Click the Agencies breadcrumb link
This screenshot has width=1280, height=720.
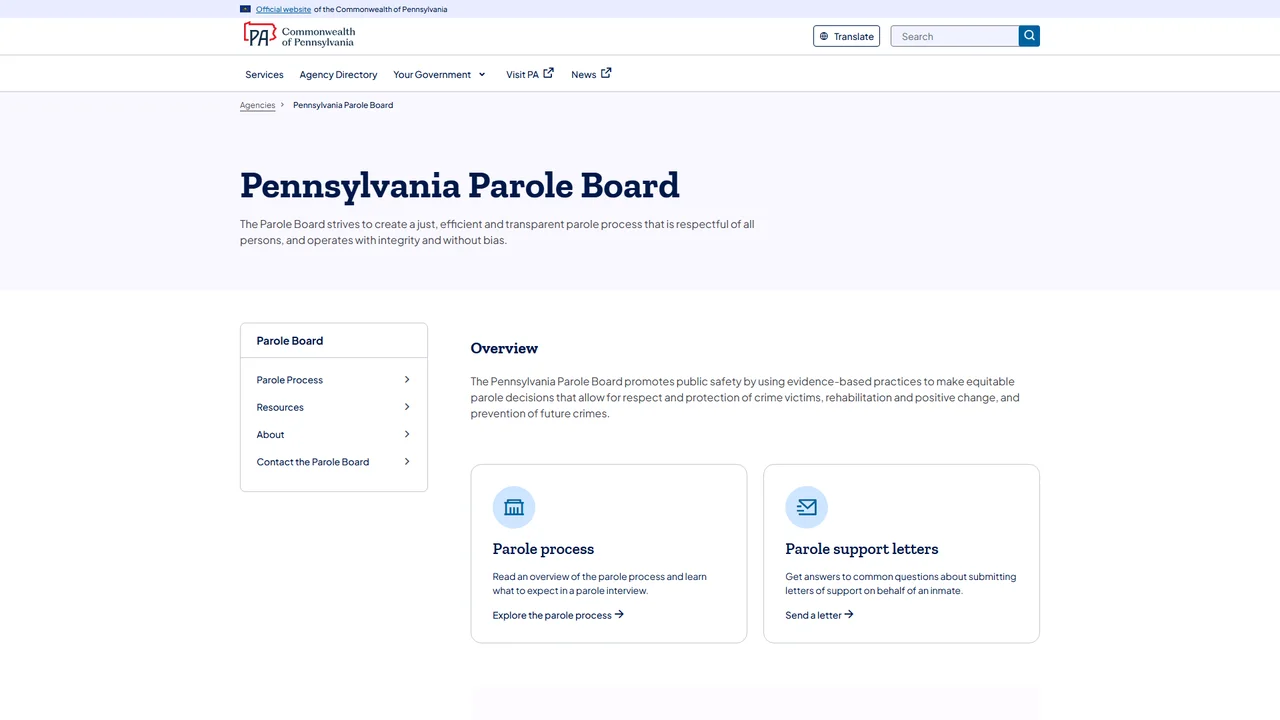tap(257, 105)
